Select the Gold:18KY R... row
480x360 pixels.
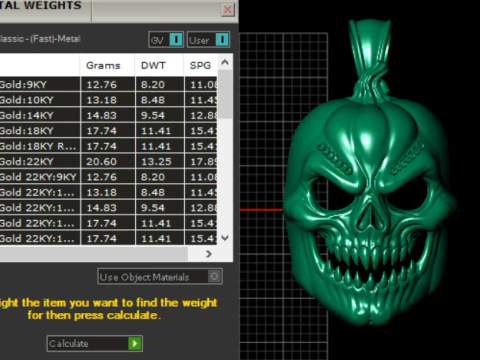[x=108, y=146]
